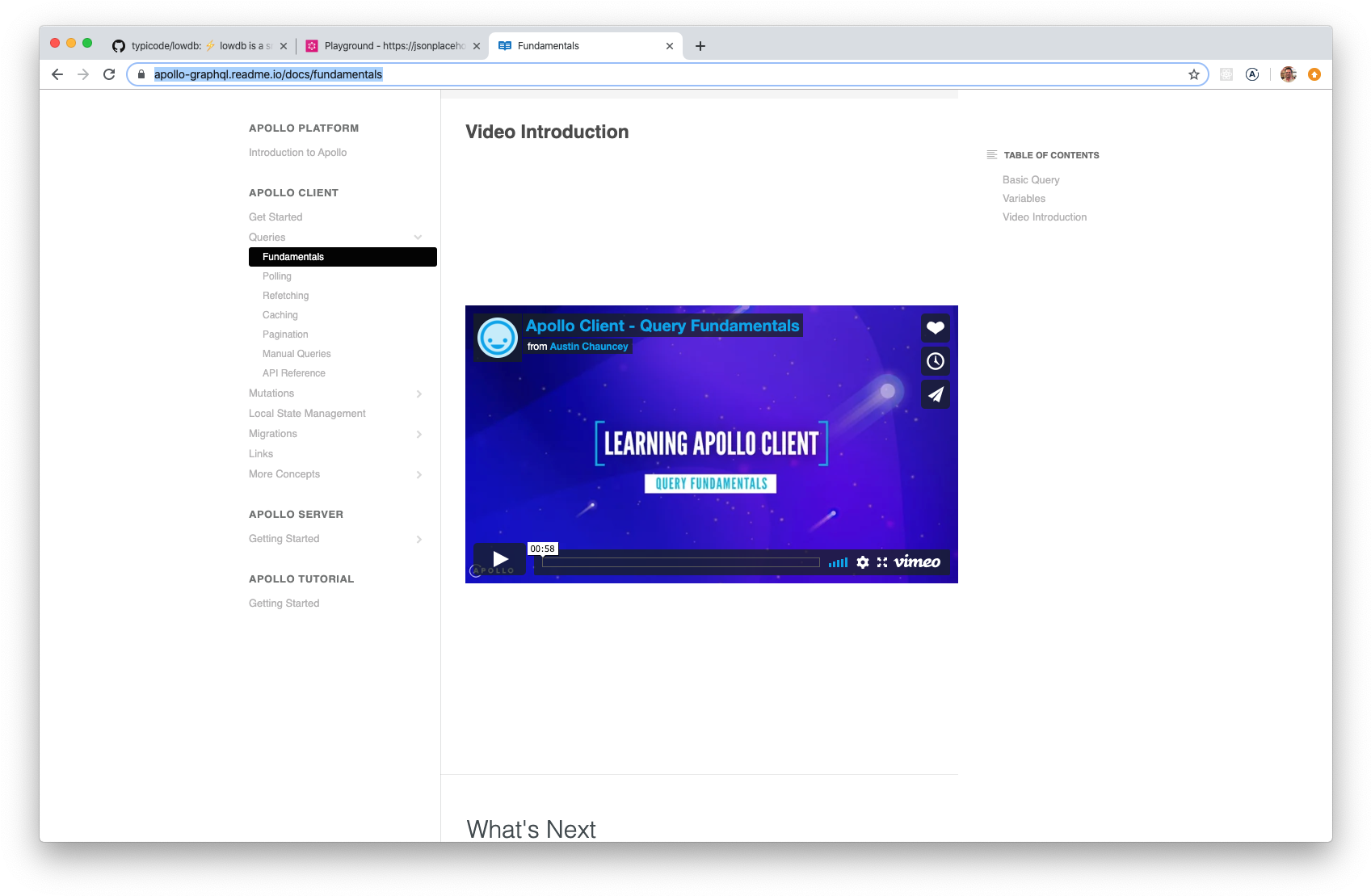Jump to Variables section
1371x896 pixels.
click(x=1024, y=199)
